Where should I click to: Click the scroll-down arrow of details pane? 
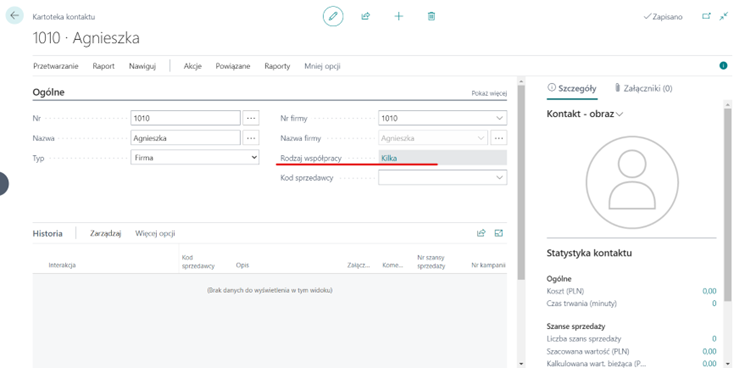coord(728,364)
